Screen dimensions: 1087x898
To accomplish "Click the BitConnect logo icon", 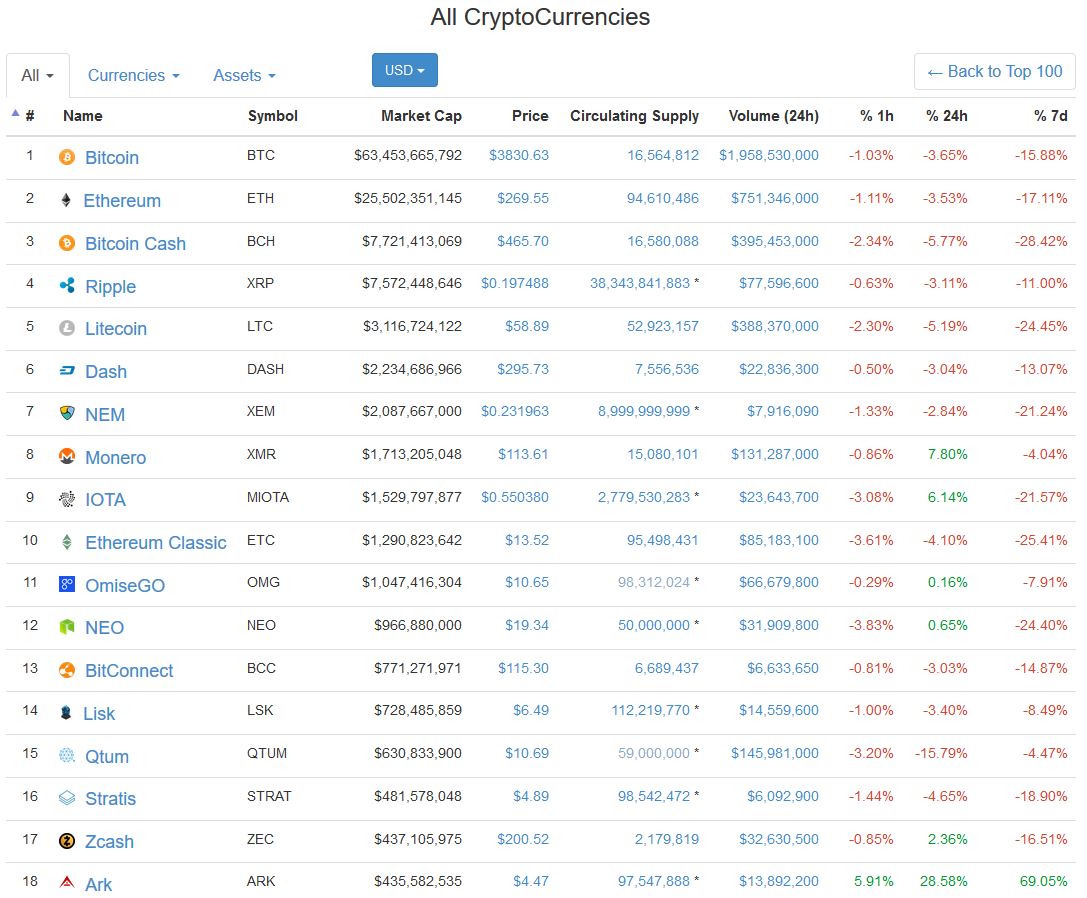I will 67,671.
